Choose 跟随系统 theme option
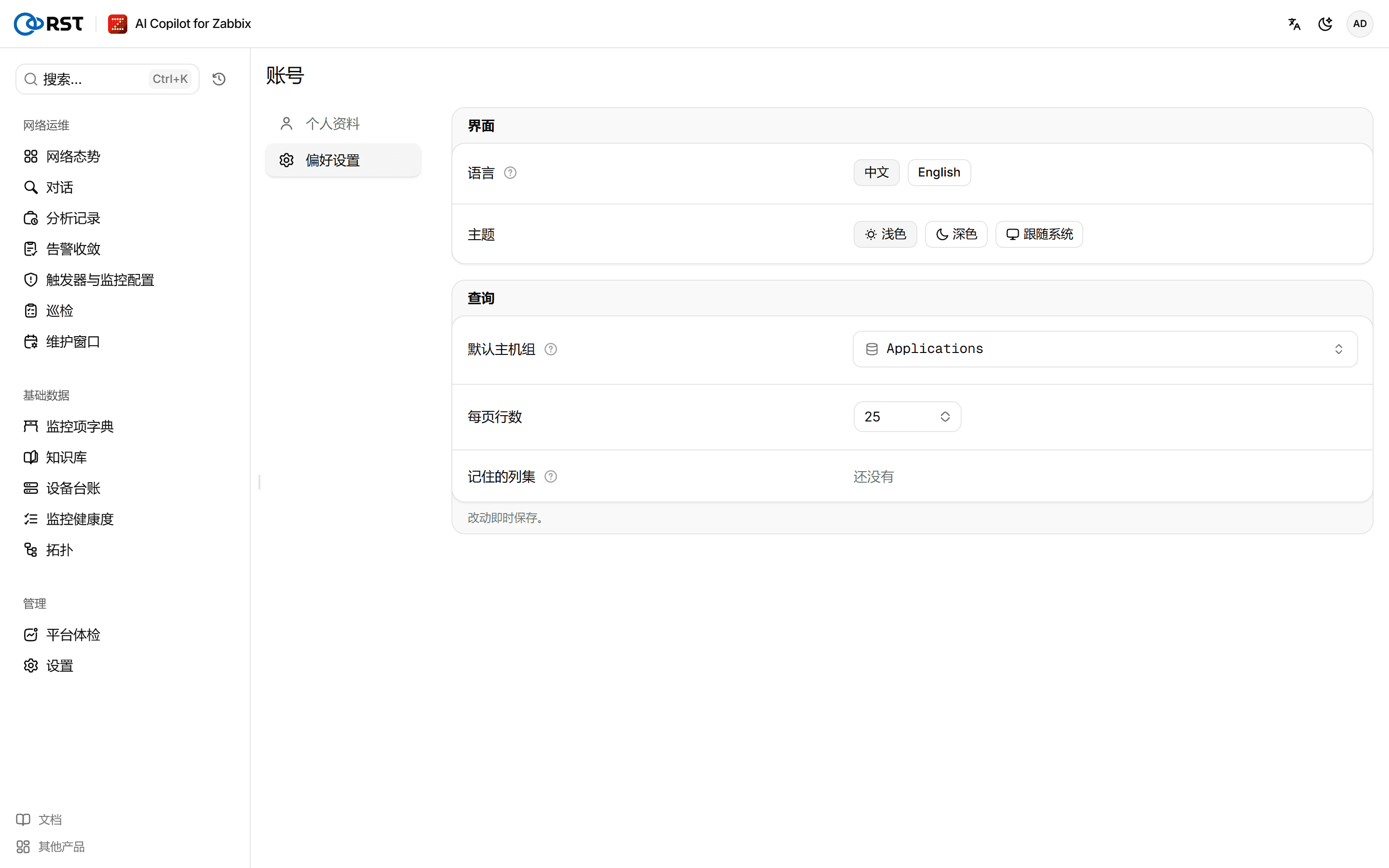This screenshot has width=1389, height=868. point(1039,234)
